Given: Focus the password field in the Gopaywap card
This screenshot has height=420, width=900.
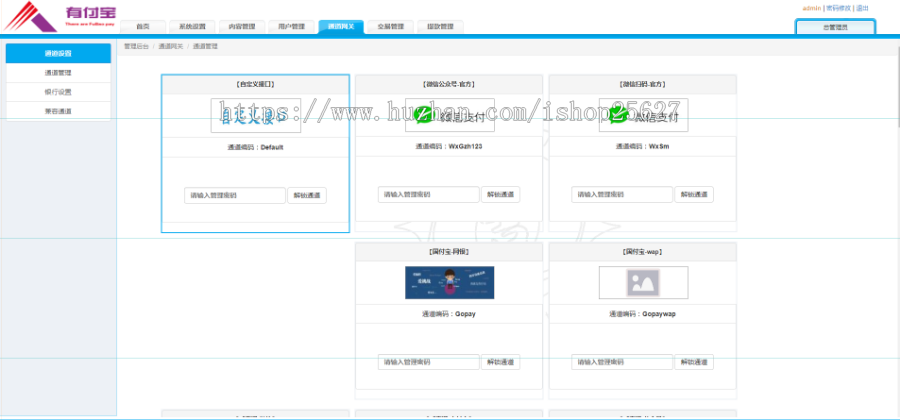Looking at the screenshot, I should 622,362.
